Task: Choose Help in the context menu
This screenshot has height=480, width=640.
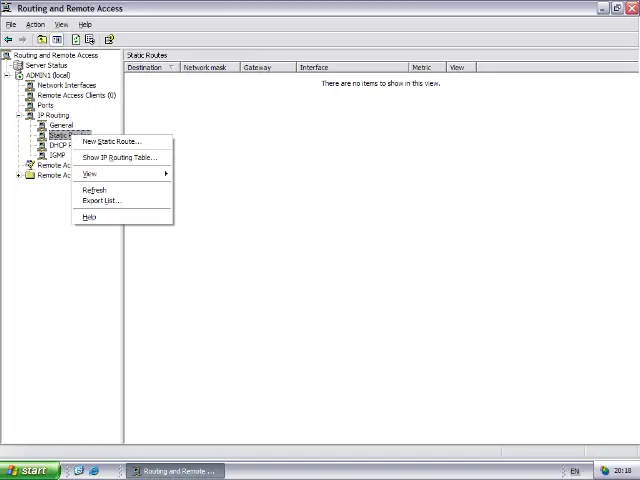Action: pos(122,217)
